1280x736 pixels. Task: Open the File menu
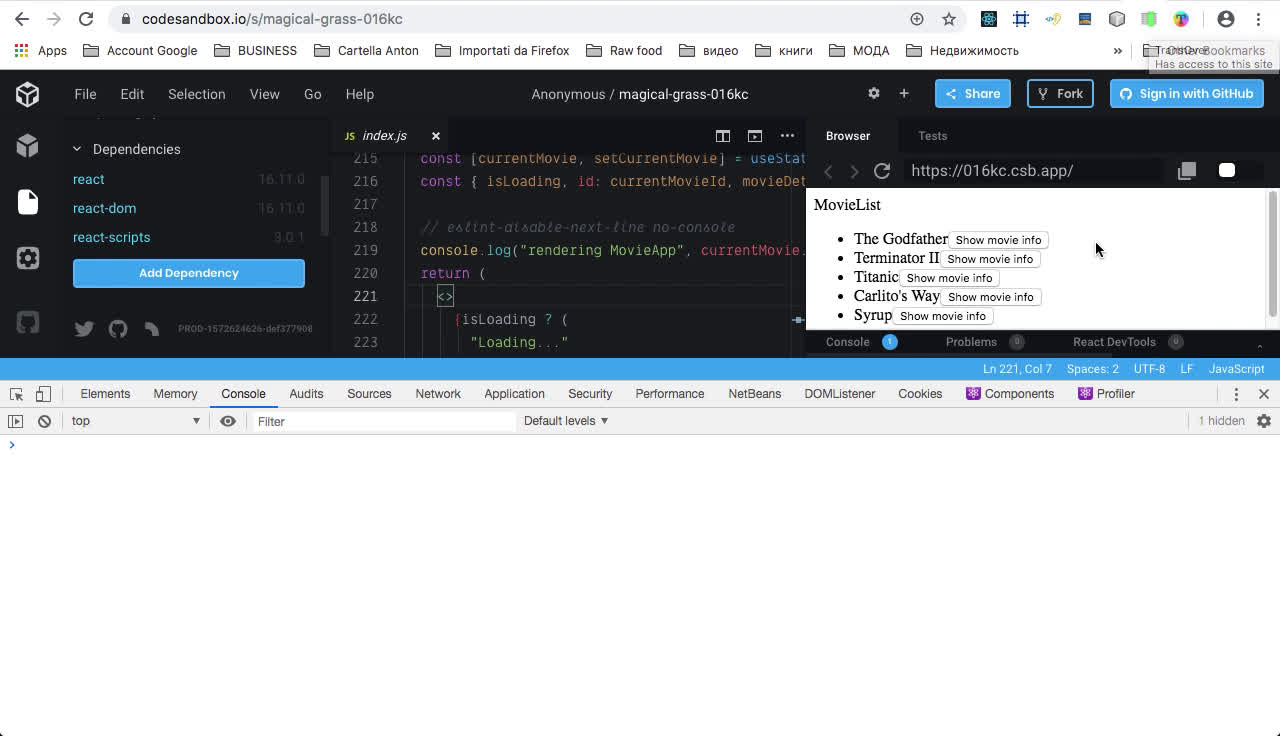pyautogui.click(x=85, y=94)
